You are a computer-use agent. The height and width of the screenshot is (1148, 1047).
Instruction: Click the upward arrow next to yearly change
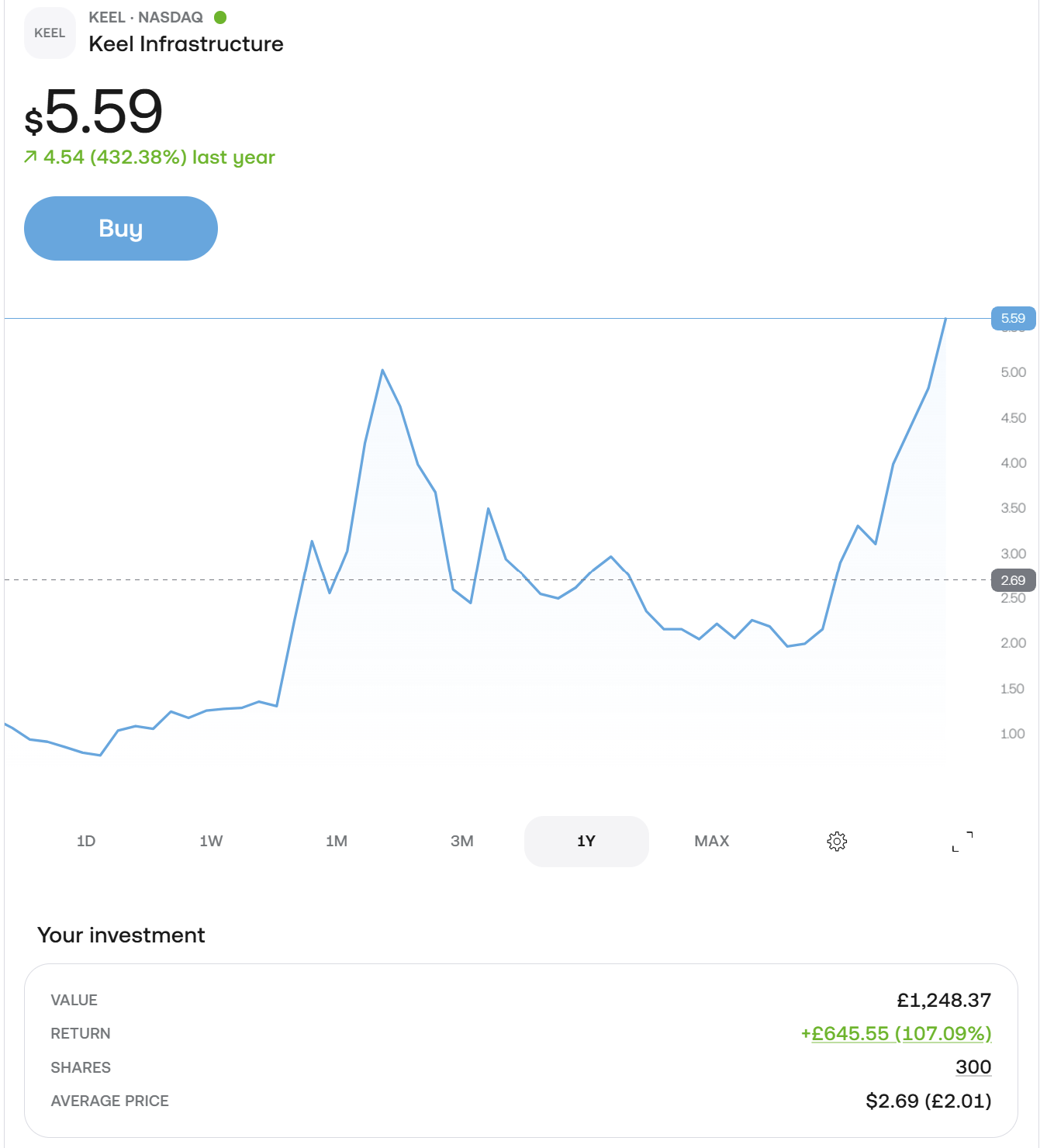tap(30, 157)
